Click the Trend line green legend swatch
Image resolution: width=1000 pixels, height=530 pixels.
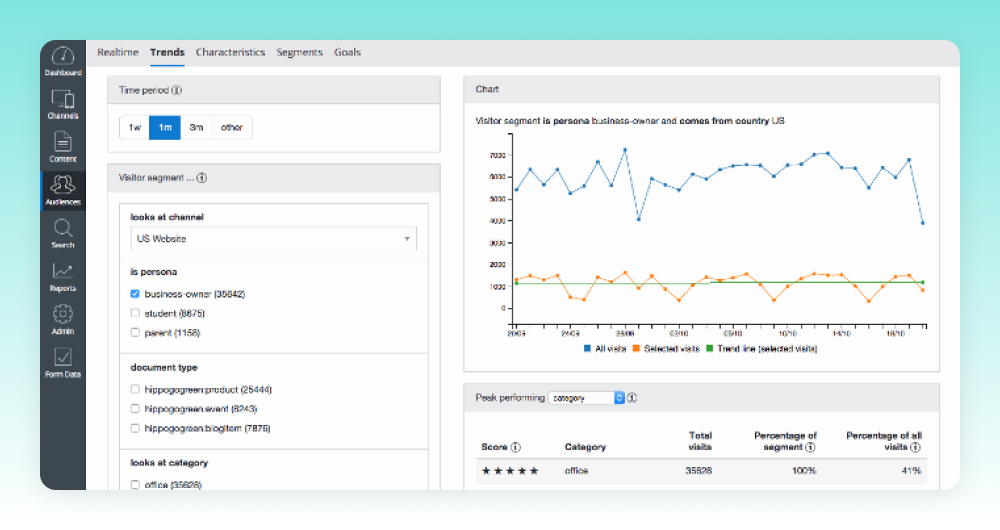coord(710,349)
